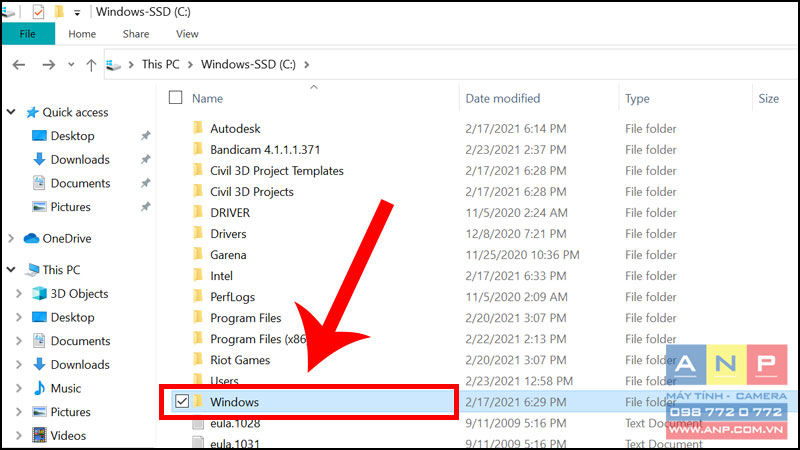The width and height of the screenshot is (800, 450).
Task: Expand chevron after This PC breadcrumb
Action: point(190,65)
